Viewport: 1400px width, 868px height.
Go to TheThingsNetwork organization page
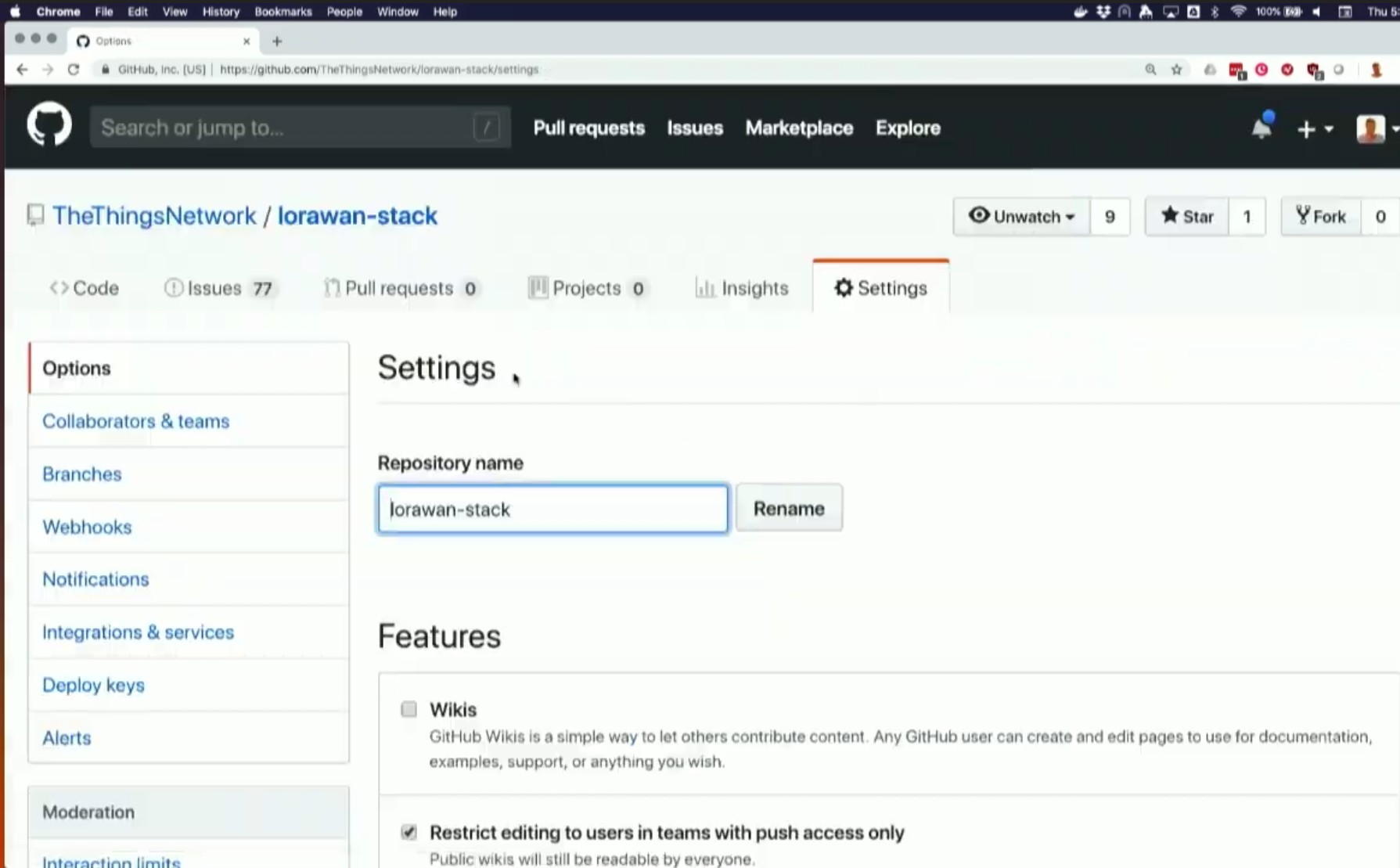click(x=154, y=215)
